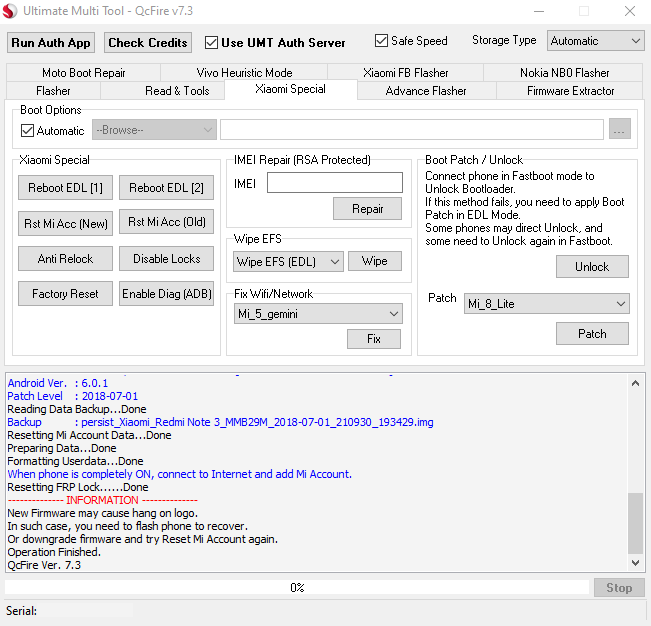Click the IMEI Repair button
This screenshot has height=626, width=651.
[x=367, y=208]
